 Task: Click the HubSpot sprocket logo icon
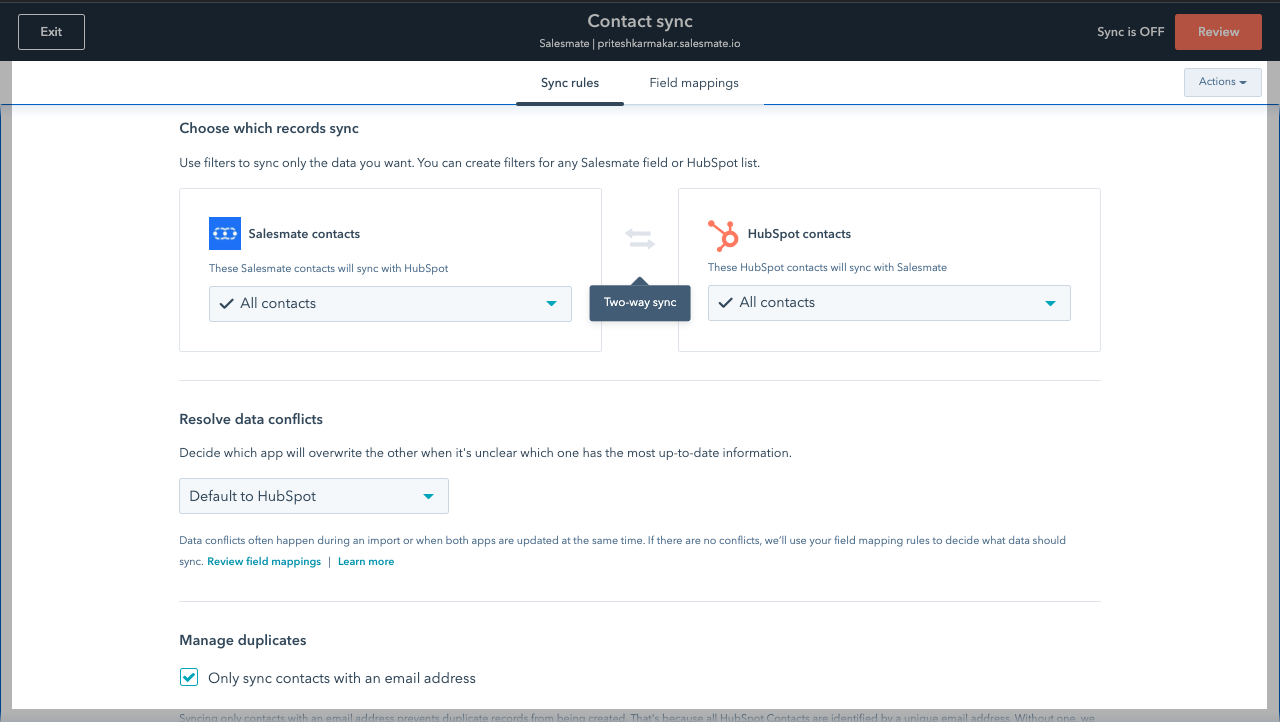point(723,234)
